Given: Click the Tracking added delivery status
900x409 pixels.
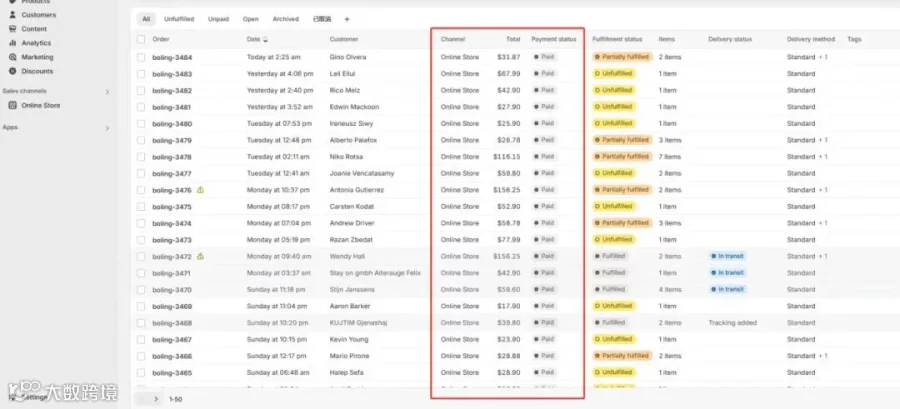Looking at the screenshot, I should tap(732, 323).
